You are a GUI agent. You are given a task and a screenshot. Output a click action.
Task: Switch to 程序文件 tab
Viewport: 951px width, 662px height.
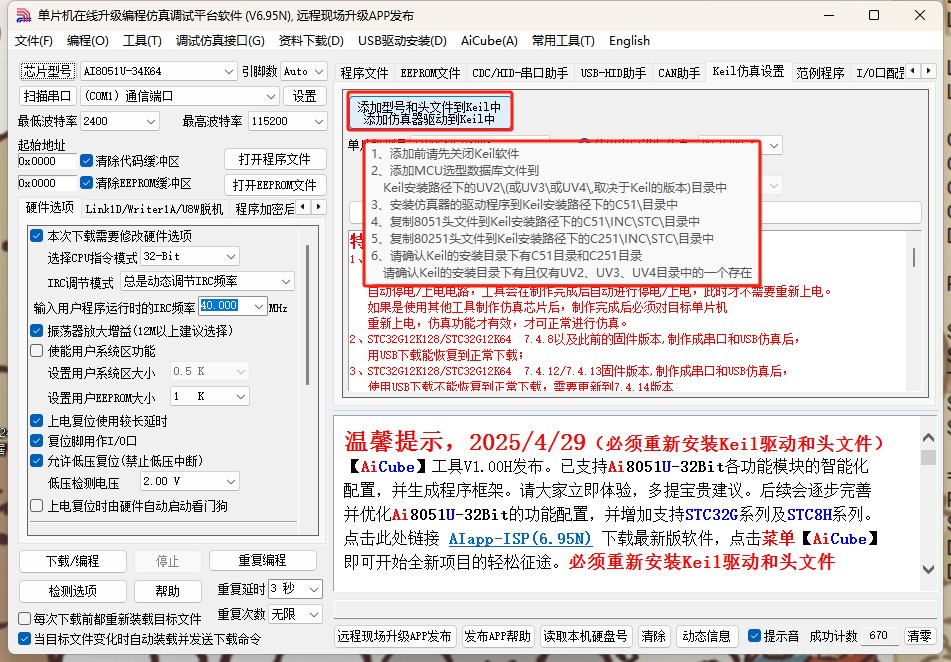[x=364, y=73]
